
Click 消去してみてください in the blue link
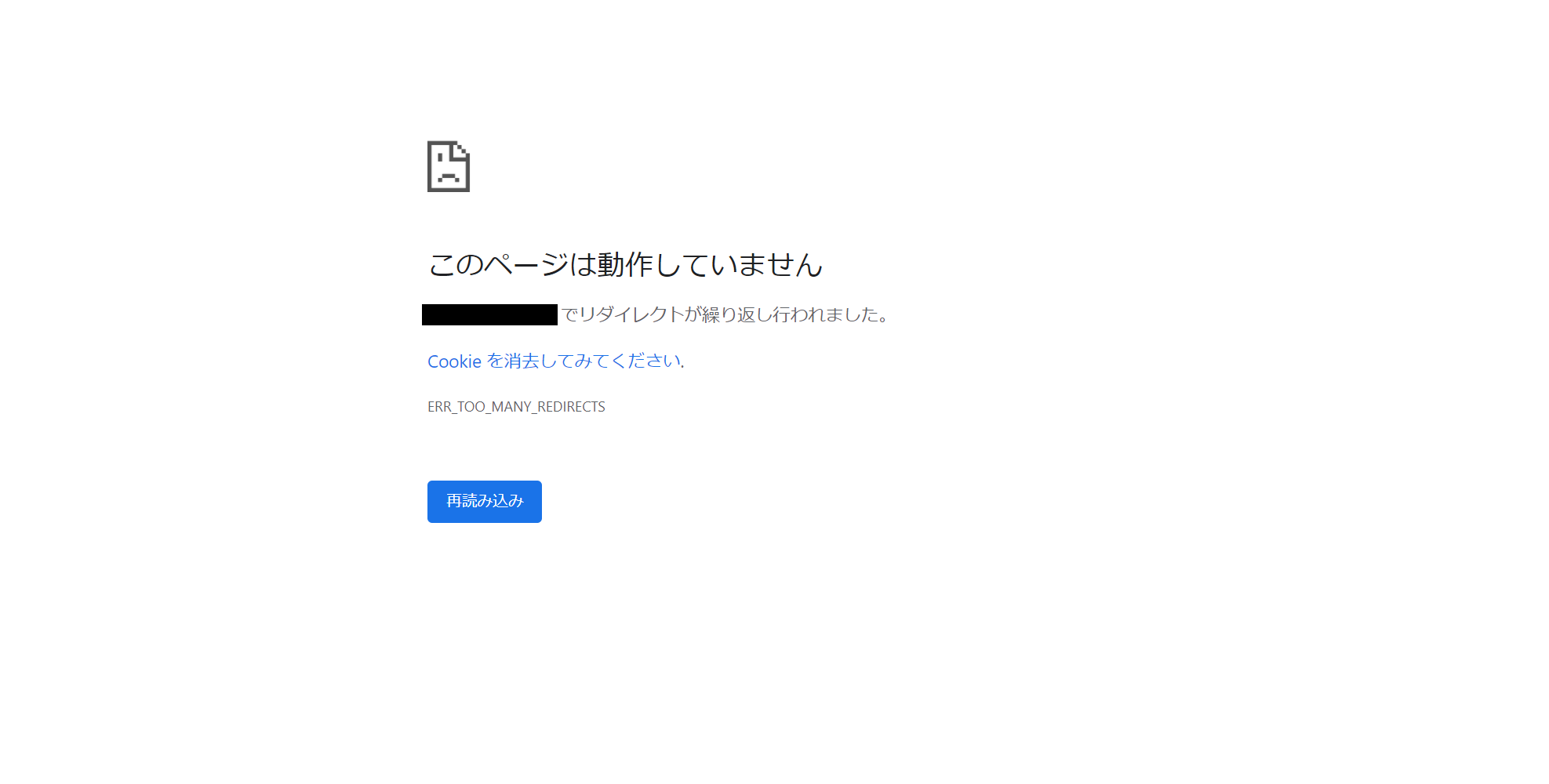click(592, 361)
